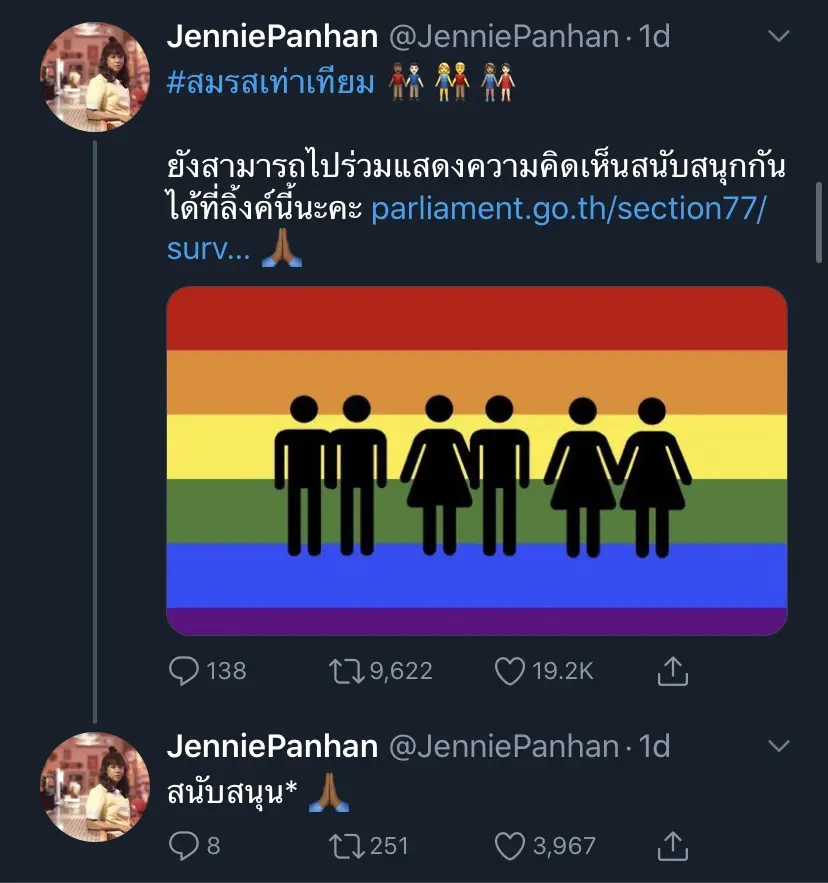Open JenniePanhan display name in second tweet

pyautogui.click(x=272, y=746)
